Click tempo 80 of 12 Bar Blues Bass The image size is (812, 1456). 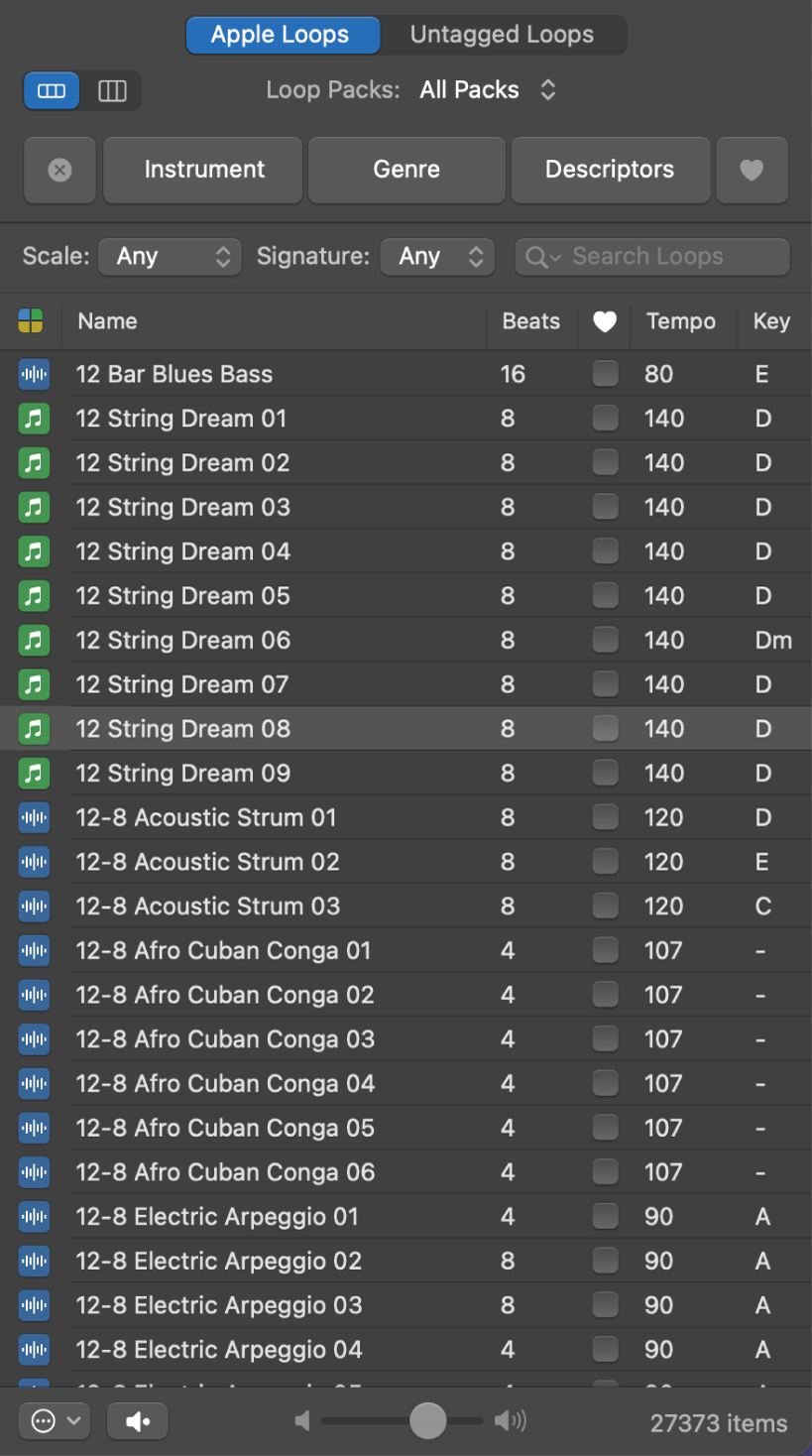(659, 374)
